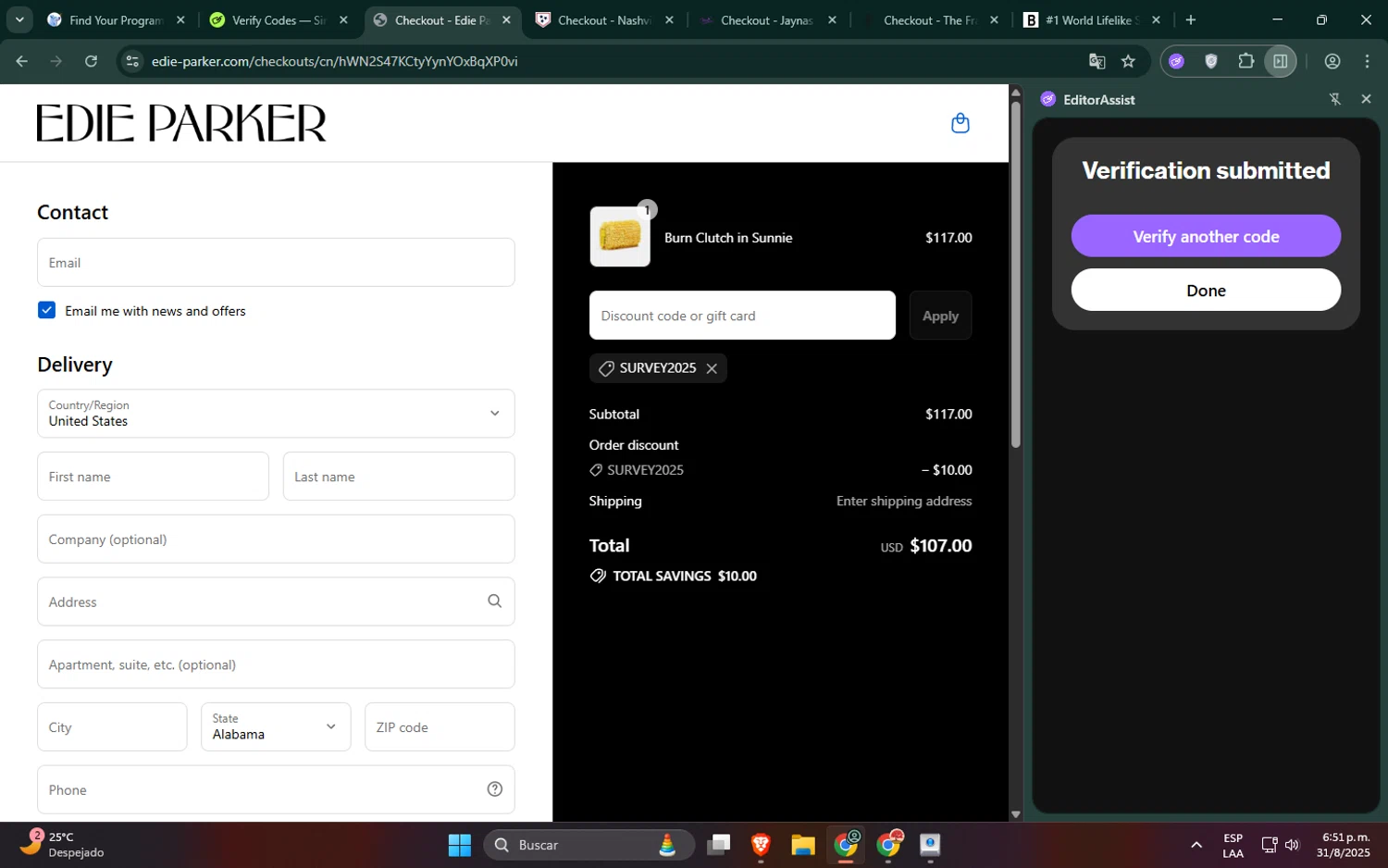Open the volume speaker tray icon
The image size is (1388, 868).
pyautogui.click(x=1293, y=845)
